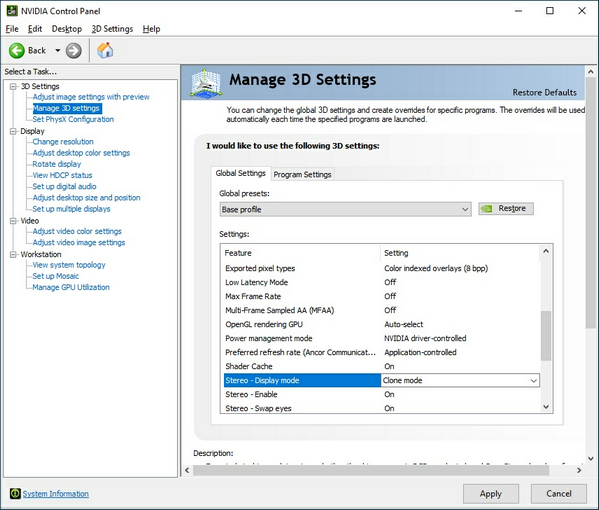599x510 pixels.
Task: Select the Stereo - Enable row
Action: (381, 394)
